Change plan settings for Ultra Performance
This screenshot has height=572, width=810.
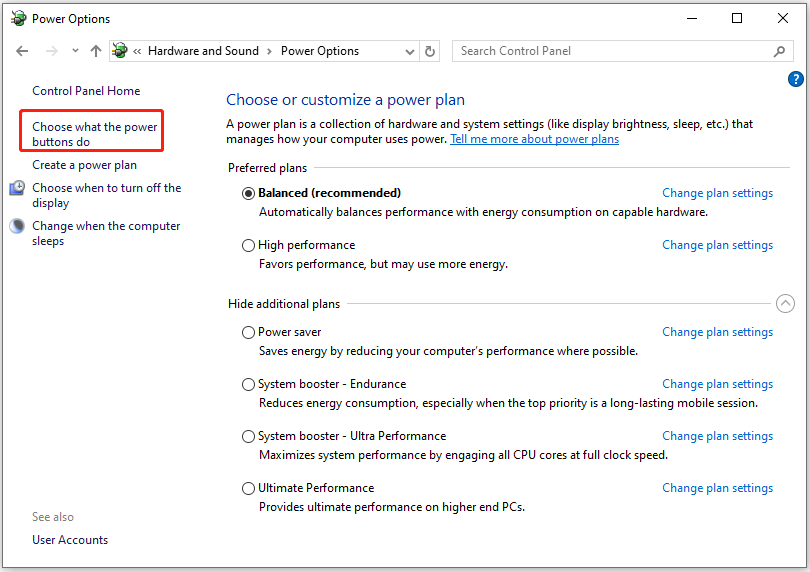718,436
